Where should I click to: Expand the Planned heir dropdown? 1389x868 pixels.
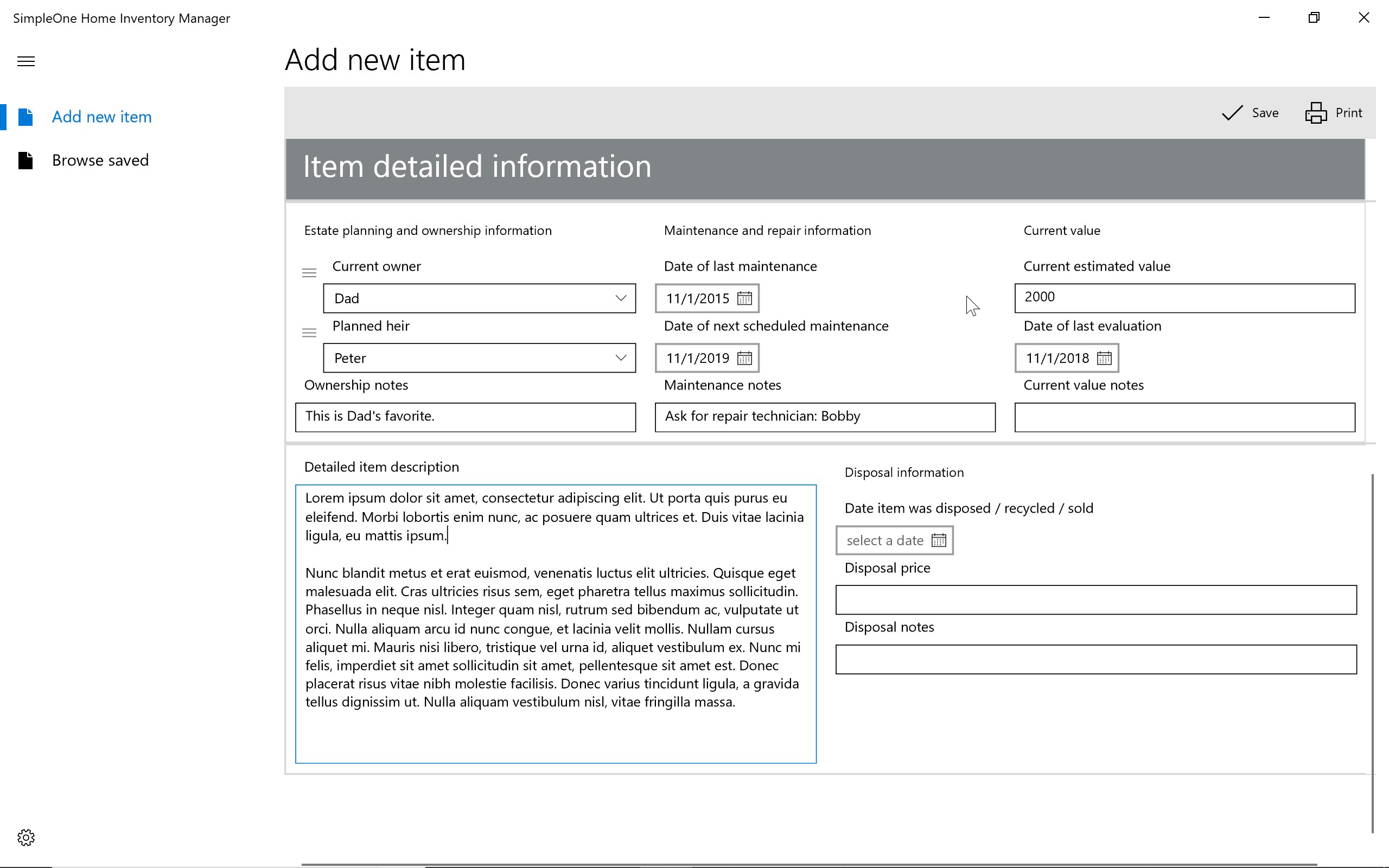point(621,358)
